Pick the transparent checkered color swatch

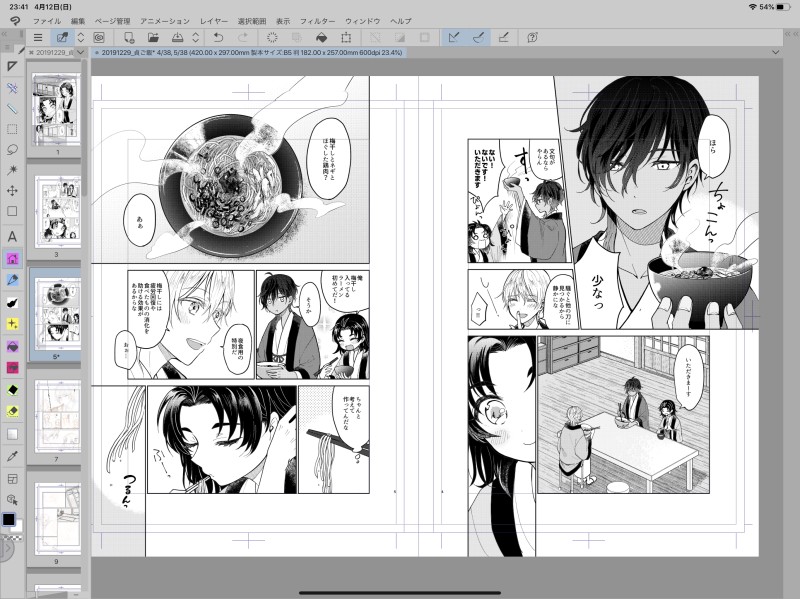(x=11, y=537)
